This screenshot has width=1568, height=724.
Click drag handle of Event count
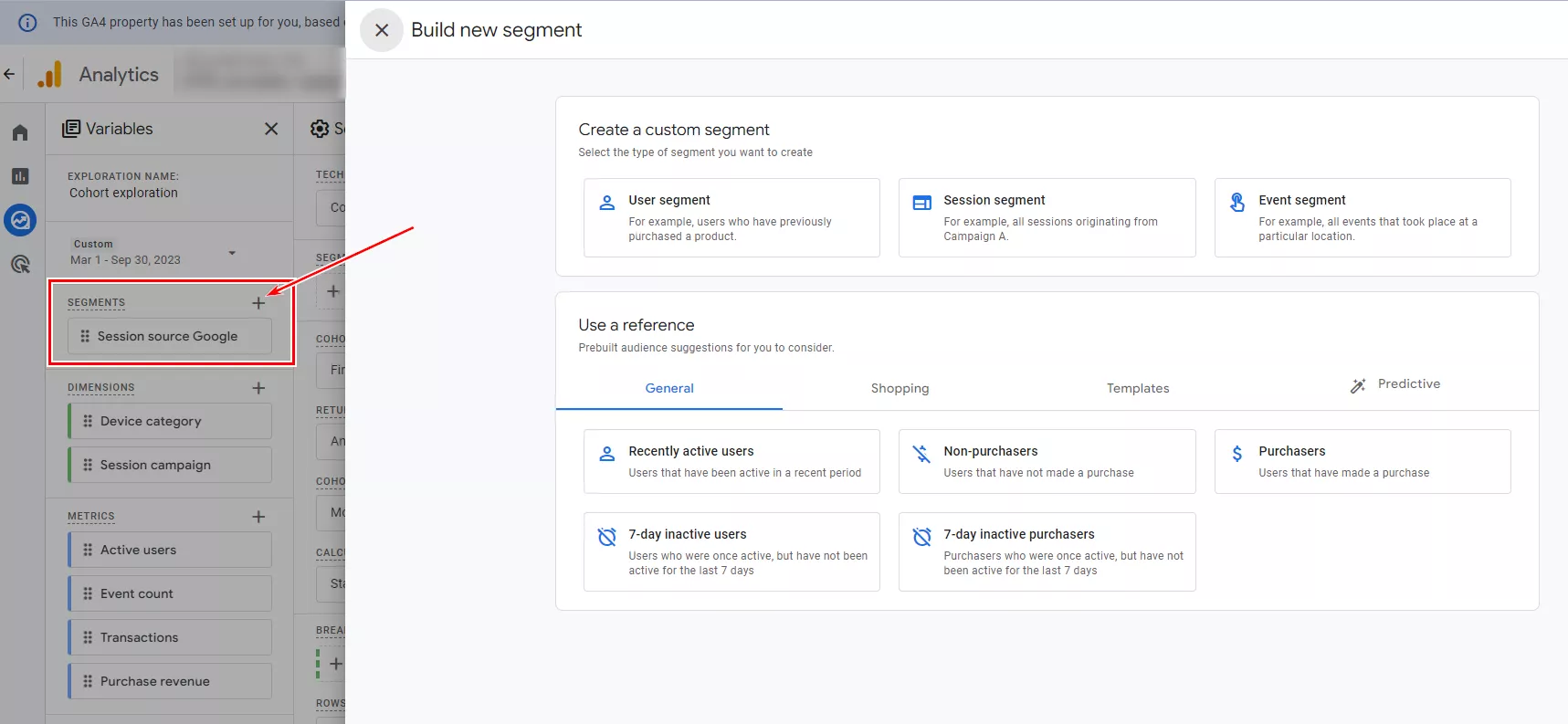pos(88,593)
